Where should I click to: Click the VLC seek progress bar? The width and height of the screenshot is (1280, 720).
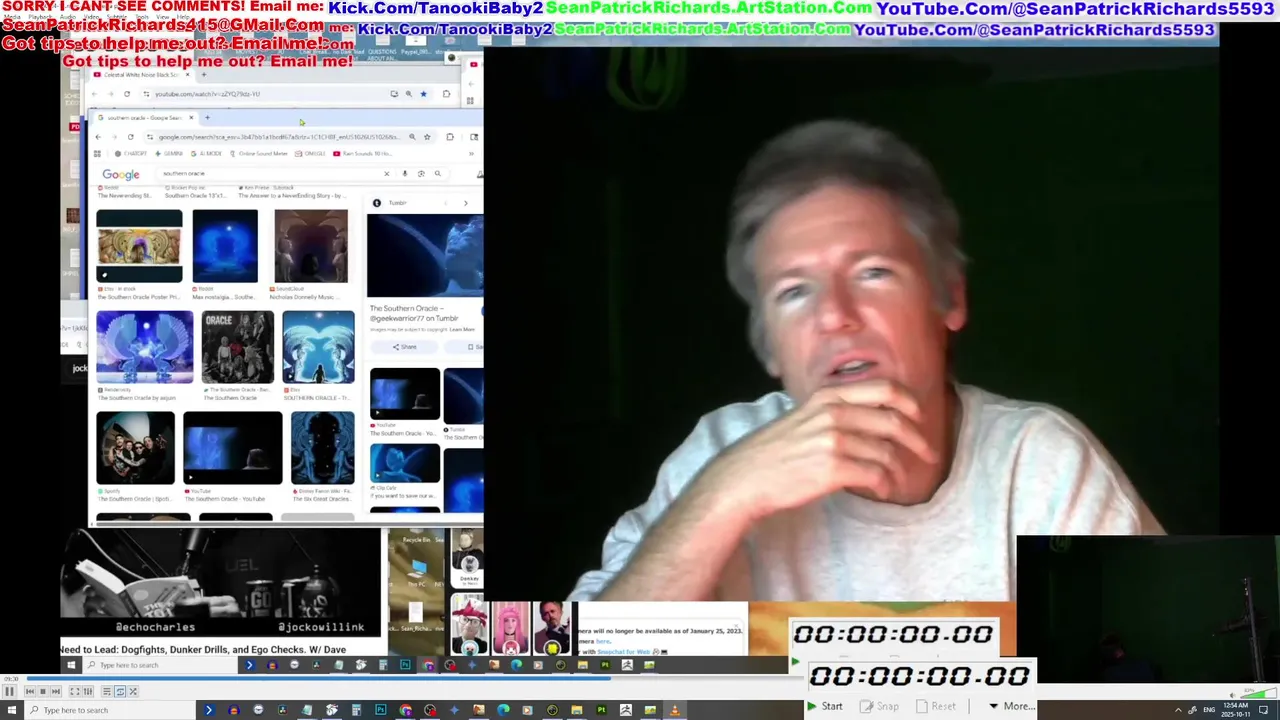point(415,680)
